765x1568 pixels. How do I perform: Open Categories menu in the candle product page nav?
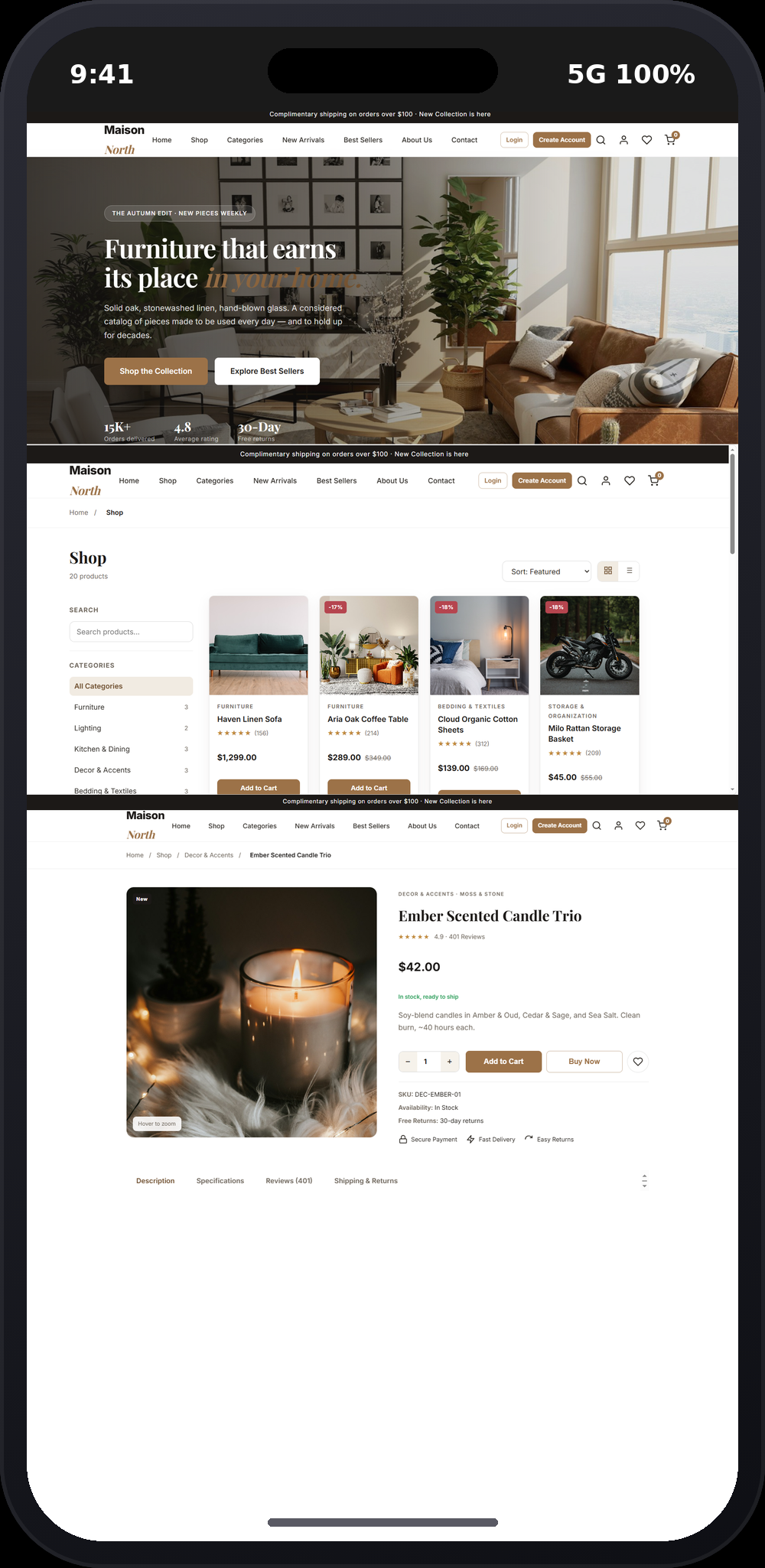(259, 826)
